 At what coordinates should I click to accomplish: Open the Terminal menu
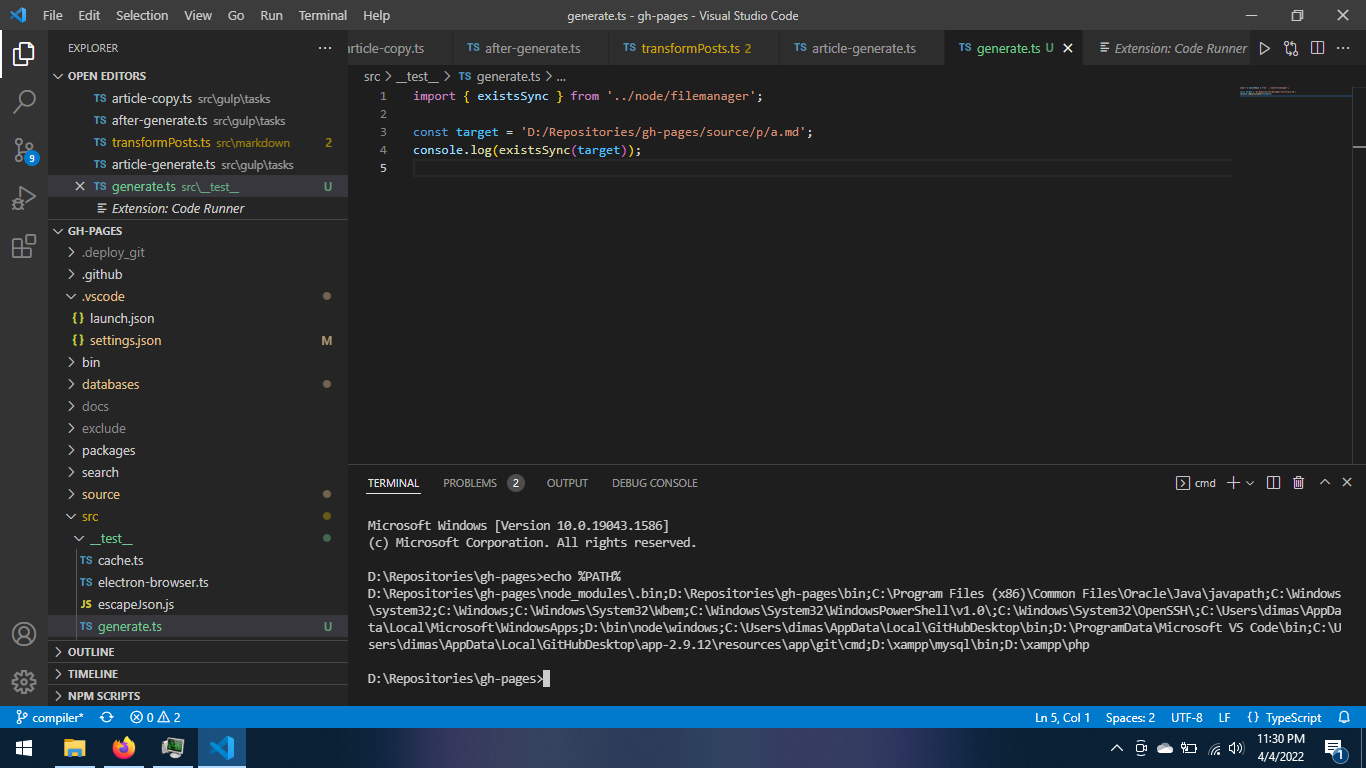pos(322,15)
